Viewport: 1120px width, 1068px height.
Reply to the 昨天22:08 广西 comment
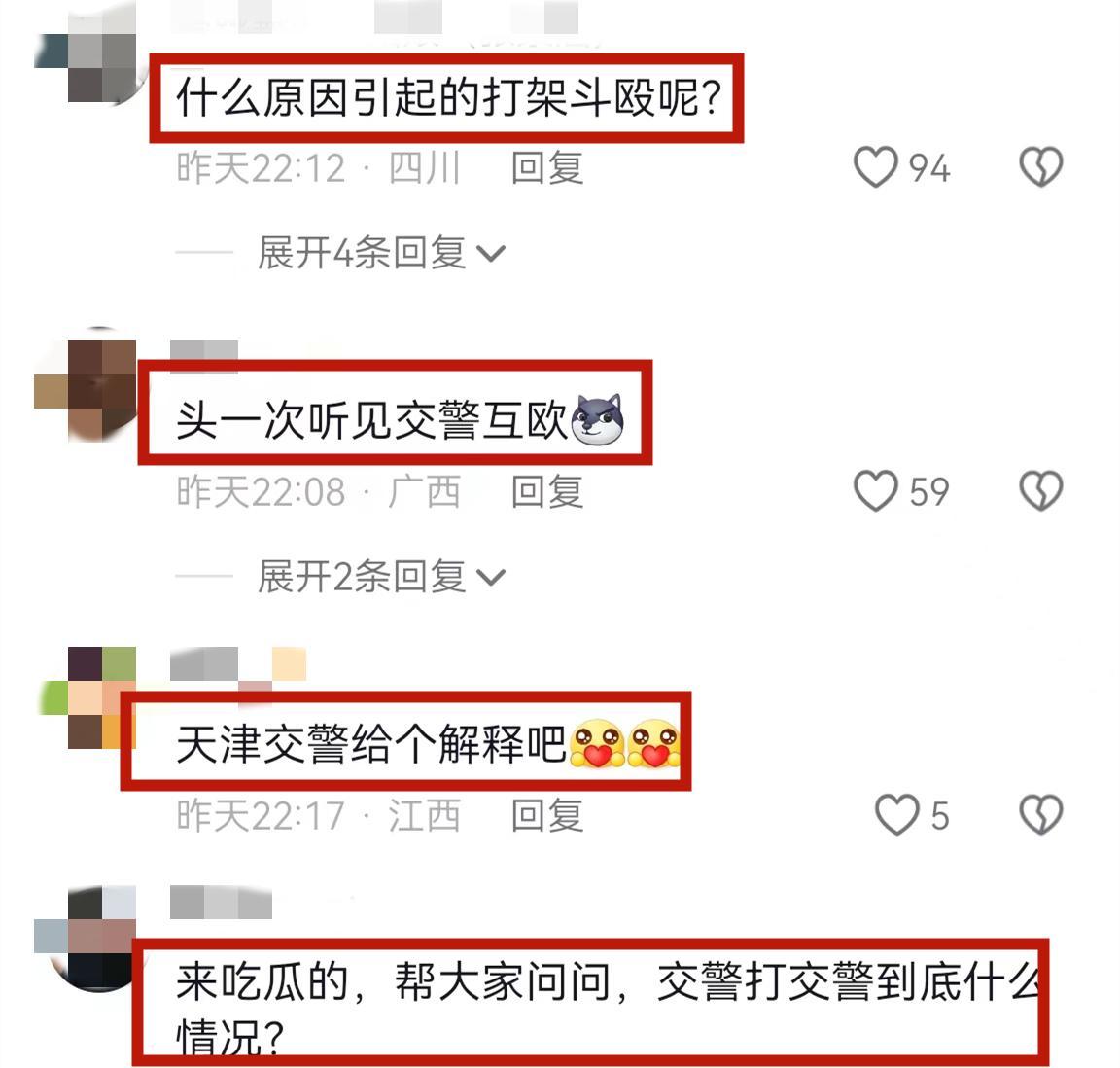tap(547, 492)
